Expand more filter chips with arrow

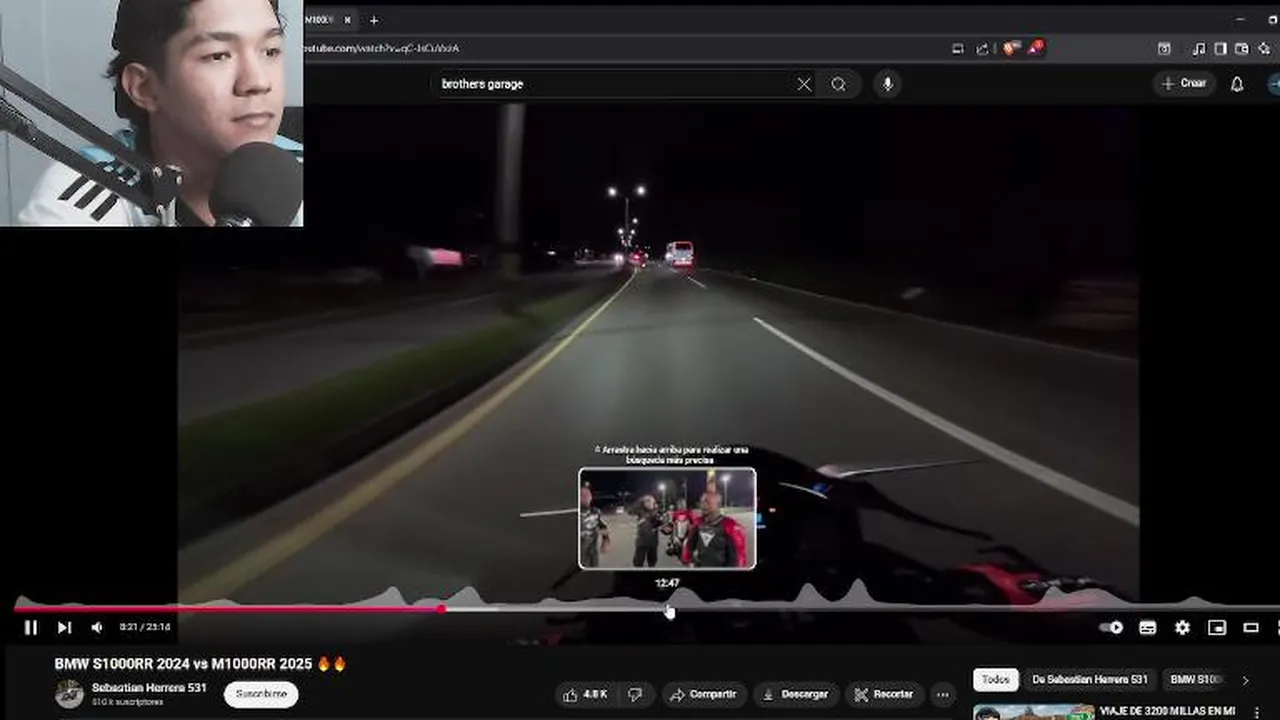pos(1245,680)
